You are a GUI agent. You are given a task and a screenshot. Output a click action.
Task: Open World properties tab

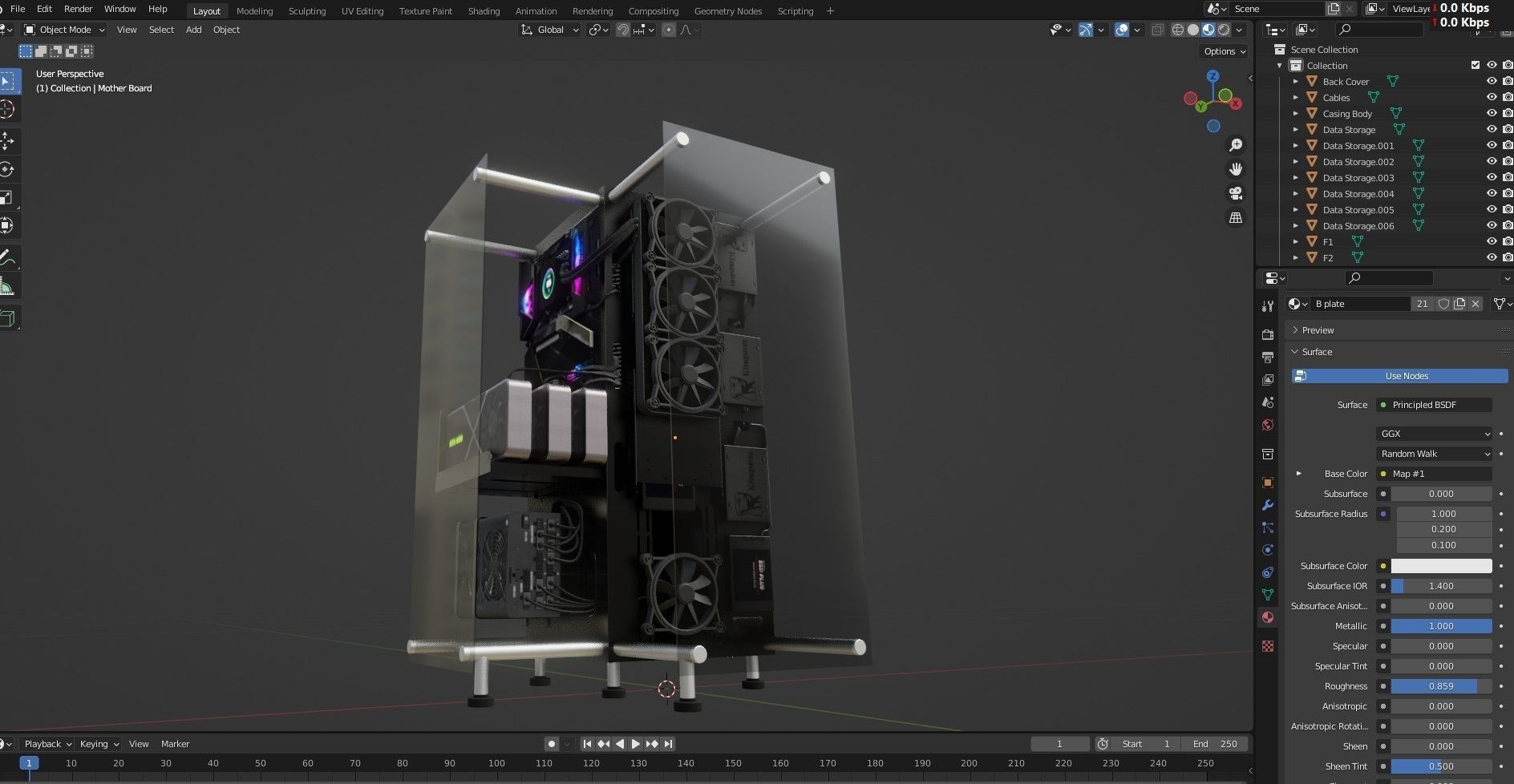tap(1268, 425)
